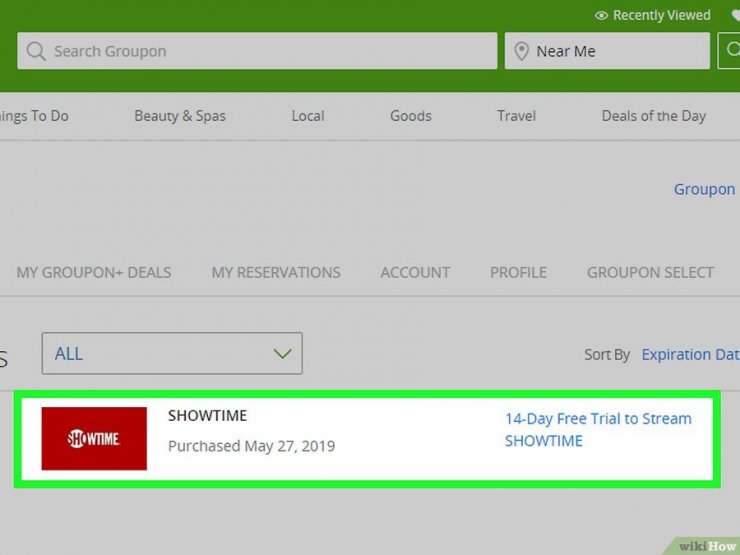Click the eye icon next to Recently Viewed
The image size is (740, 555).
[601, 16]
